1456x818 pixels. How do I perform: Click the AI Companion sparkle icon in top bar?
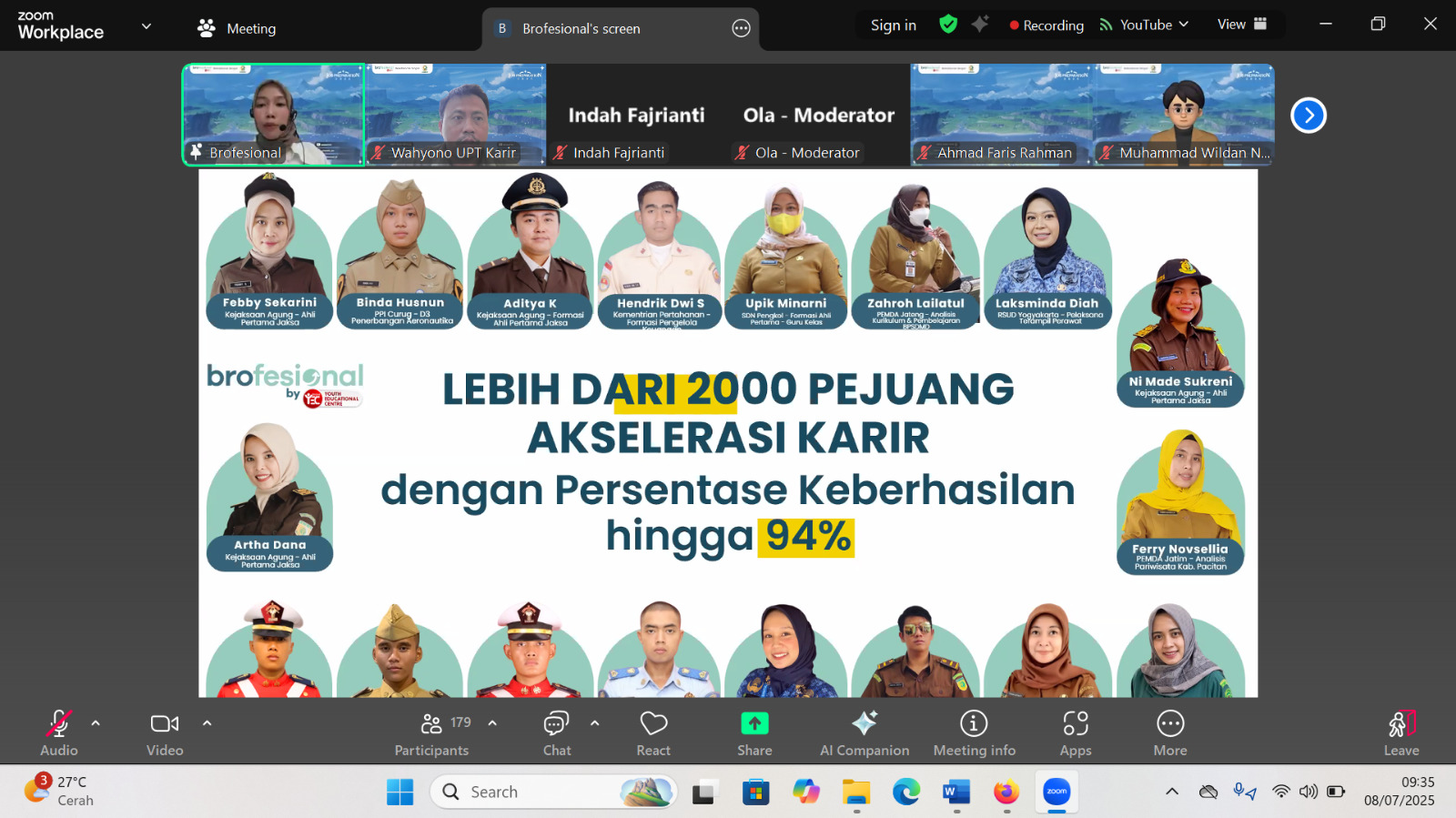(x=980, y=25)
